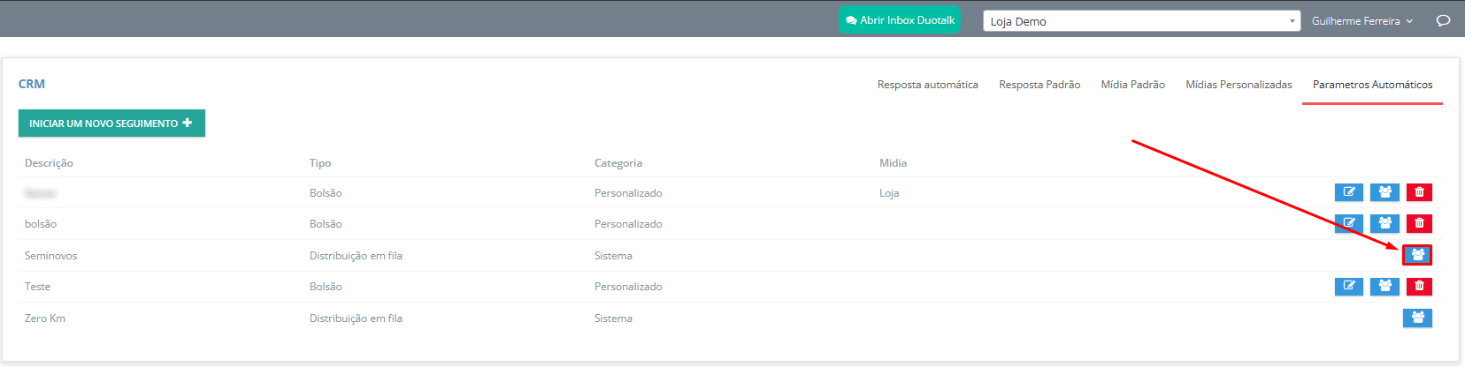
Task: Delete the Teste row
Action: click(x=1419, y=287)
